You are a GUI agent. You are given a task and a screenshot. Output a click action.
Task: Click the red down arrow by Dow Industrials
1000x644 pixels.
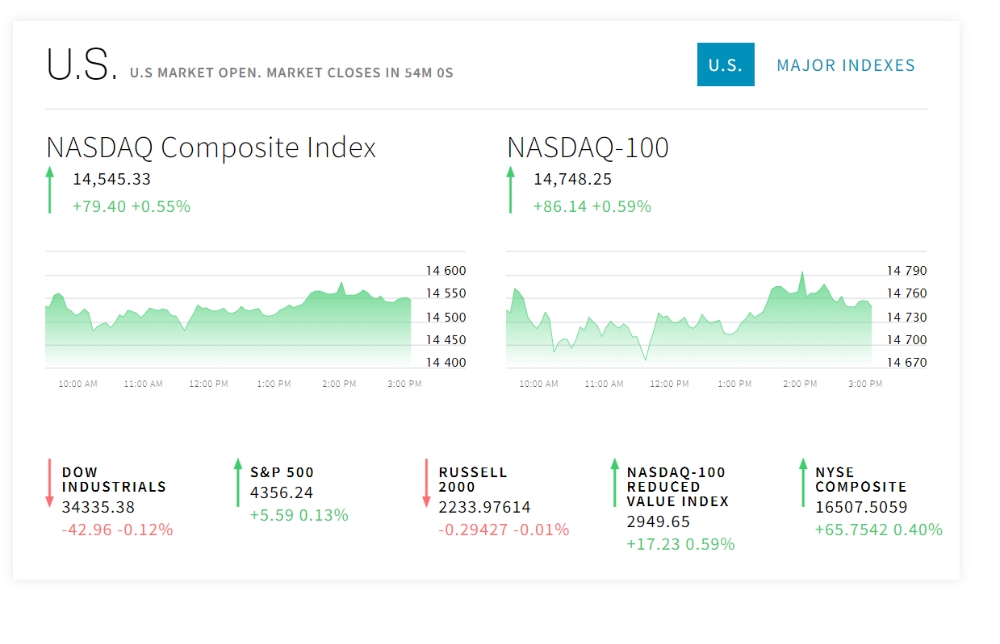[49, 483]
